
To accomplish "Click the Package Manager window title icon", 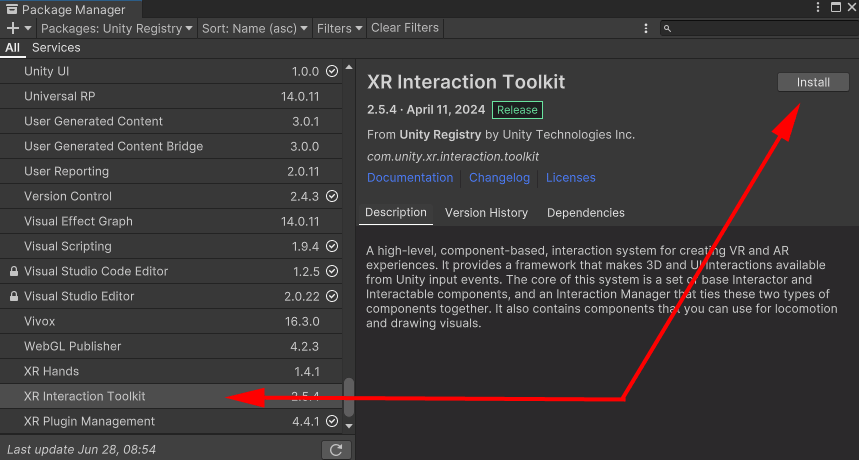I will [x=10, y=9].
